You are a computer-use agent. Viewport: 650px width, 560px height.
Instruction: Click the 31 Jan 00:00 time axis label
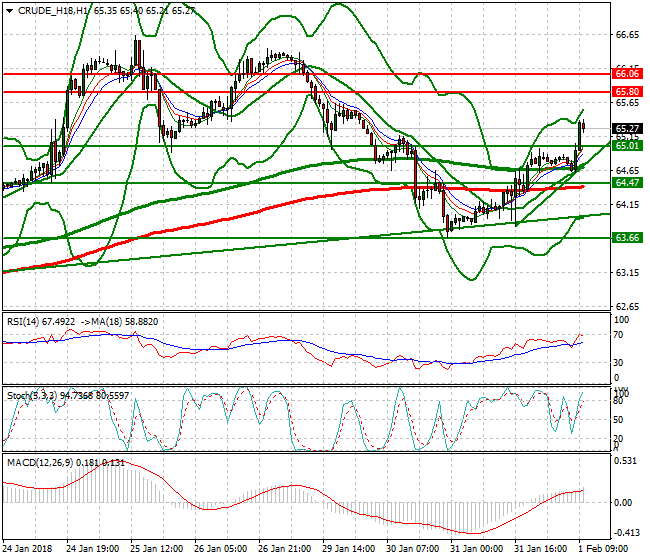coord(477,549)
